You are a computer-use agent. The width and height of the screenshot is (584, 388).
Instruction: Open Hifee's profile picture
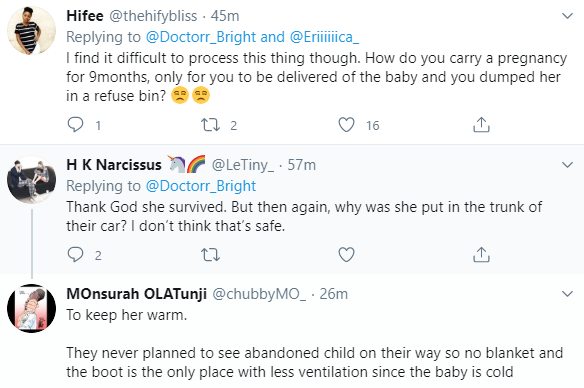[x=32, y=31]
